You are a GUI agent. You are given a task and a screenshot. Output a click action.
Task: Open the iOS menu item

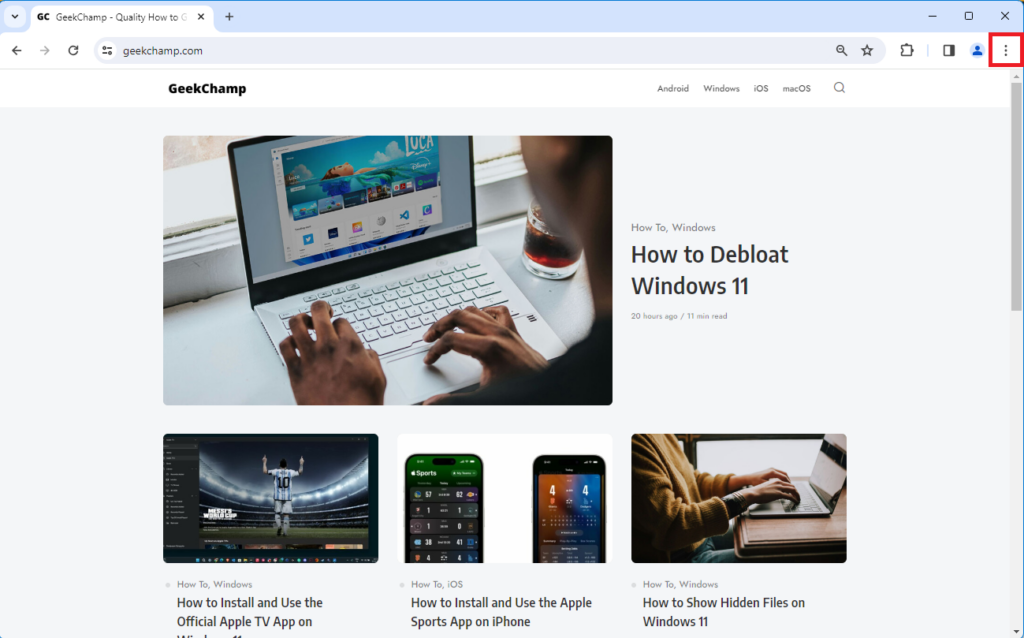(x=761, y=88)
